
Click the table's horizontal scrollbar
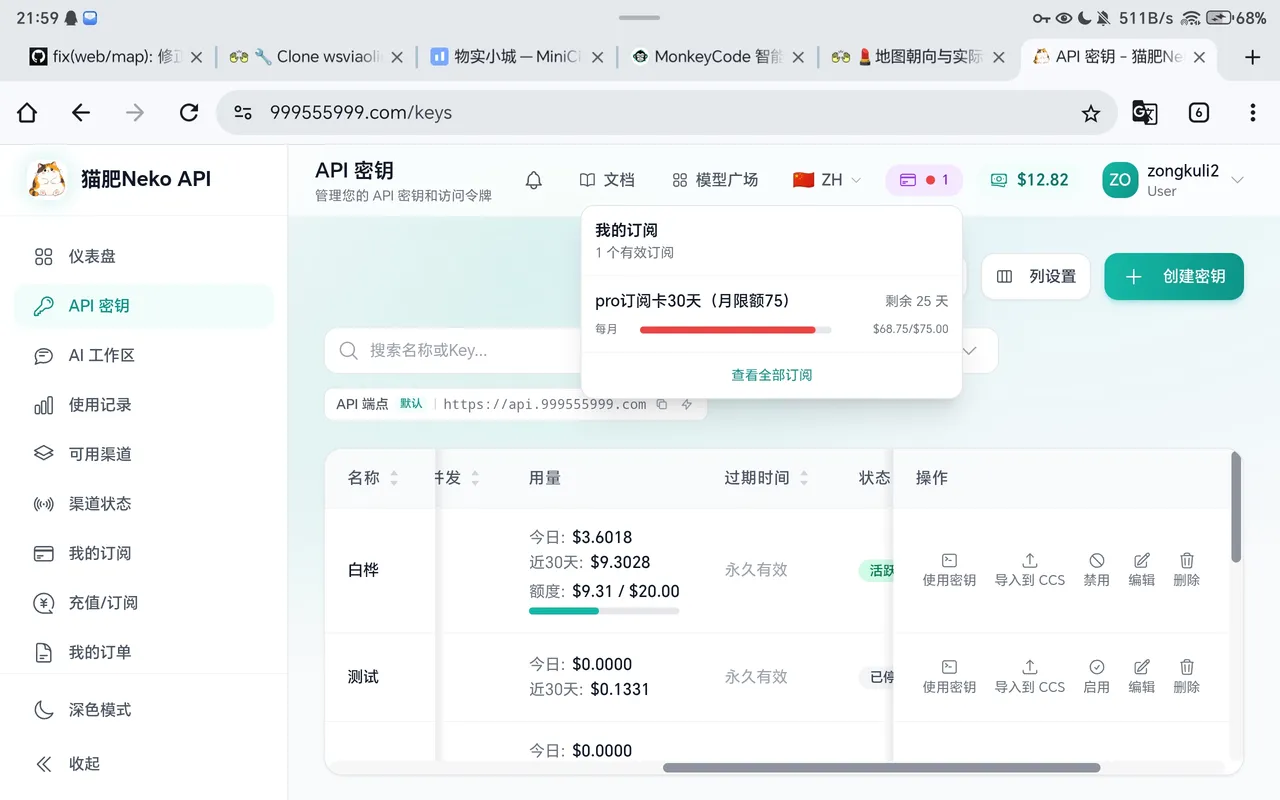882,768
